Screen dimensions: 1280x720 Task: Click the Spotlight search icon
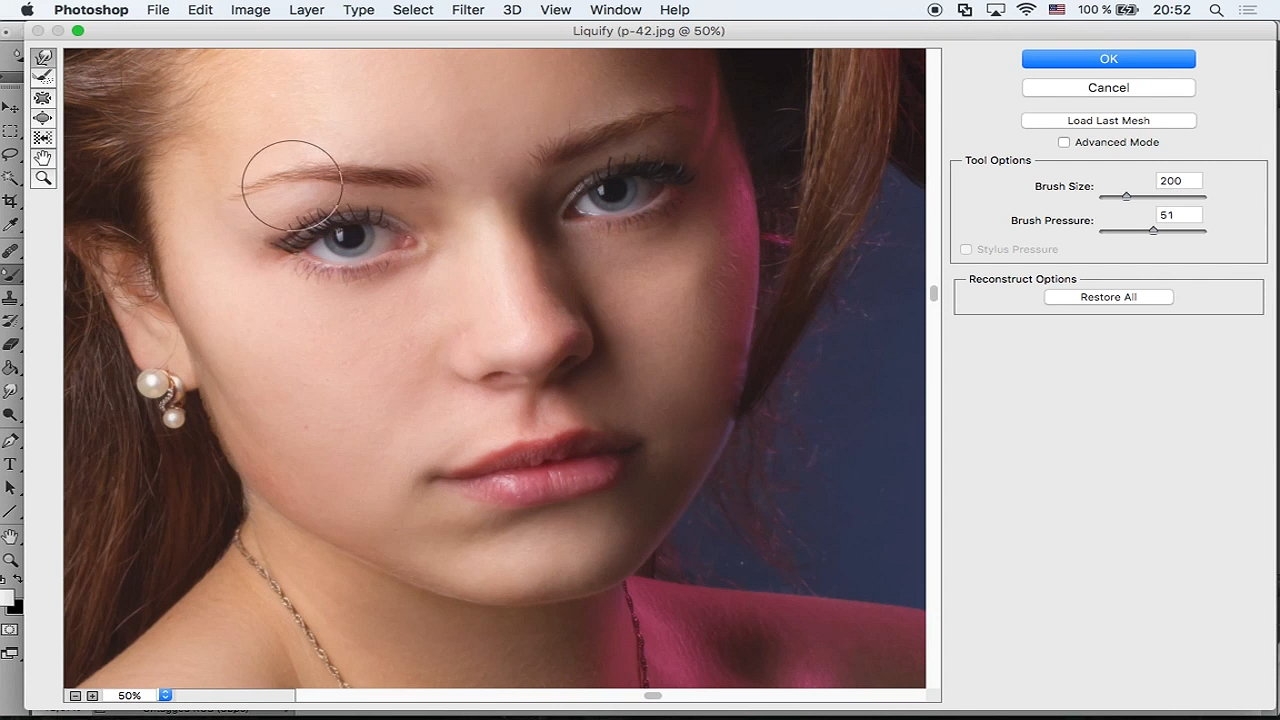[x=1216, y=10]
